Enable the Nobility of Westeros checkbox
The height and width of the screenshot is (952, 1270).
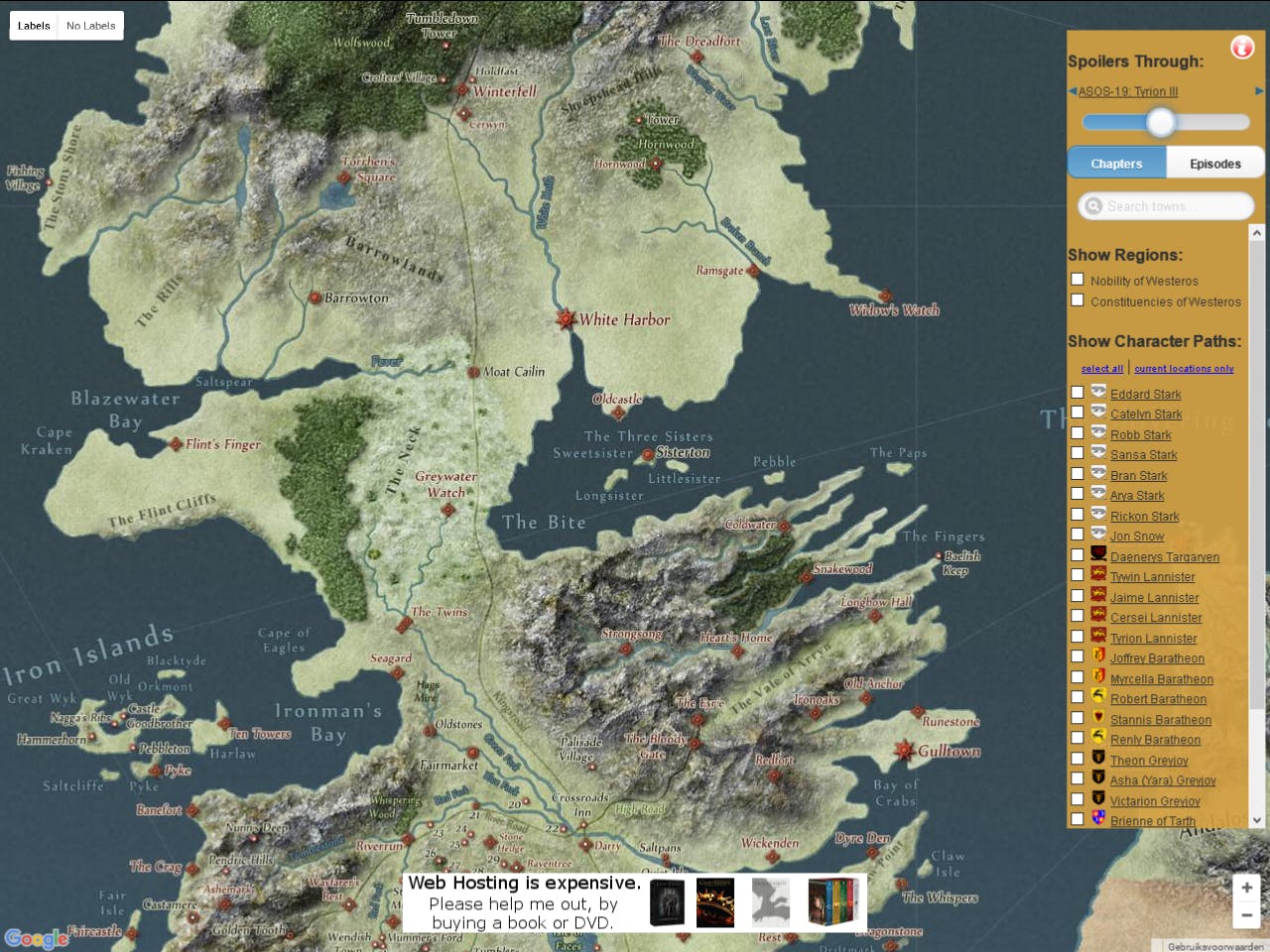(1078, 280)
